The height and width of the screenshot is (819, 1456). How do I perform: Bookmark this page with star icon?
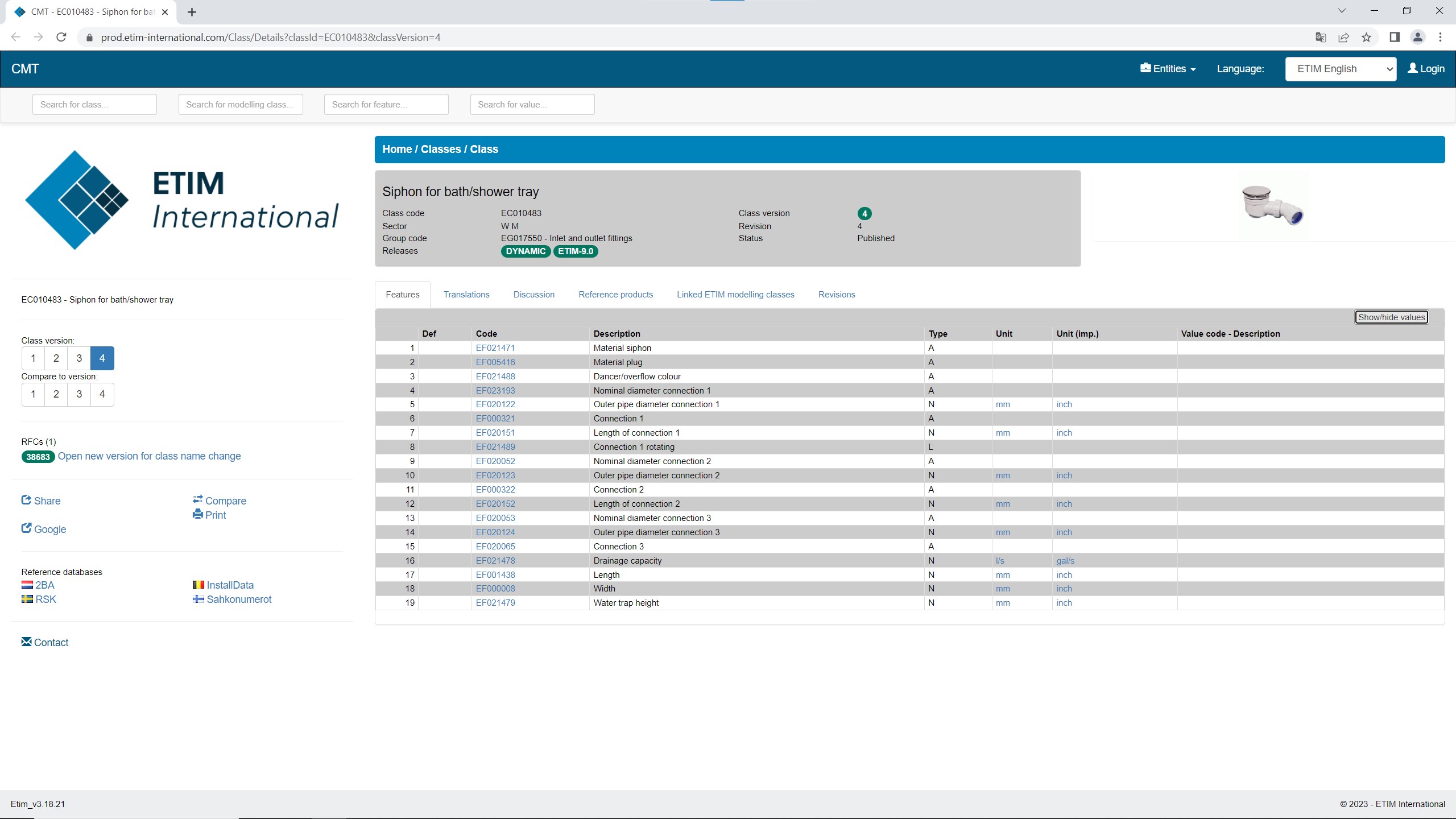click(x=1366, y=38)
